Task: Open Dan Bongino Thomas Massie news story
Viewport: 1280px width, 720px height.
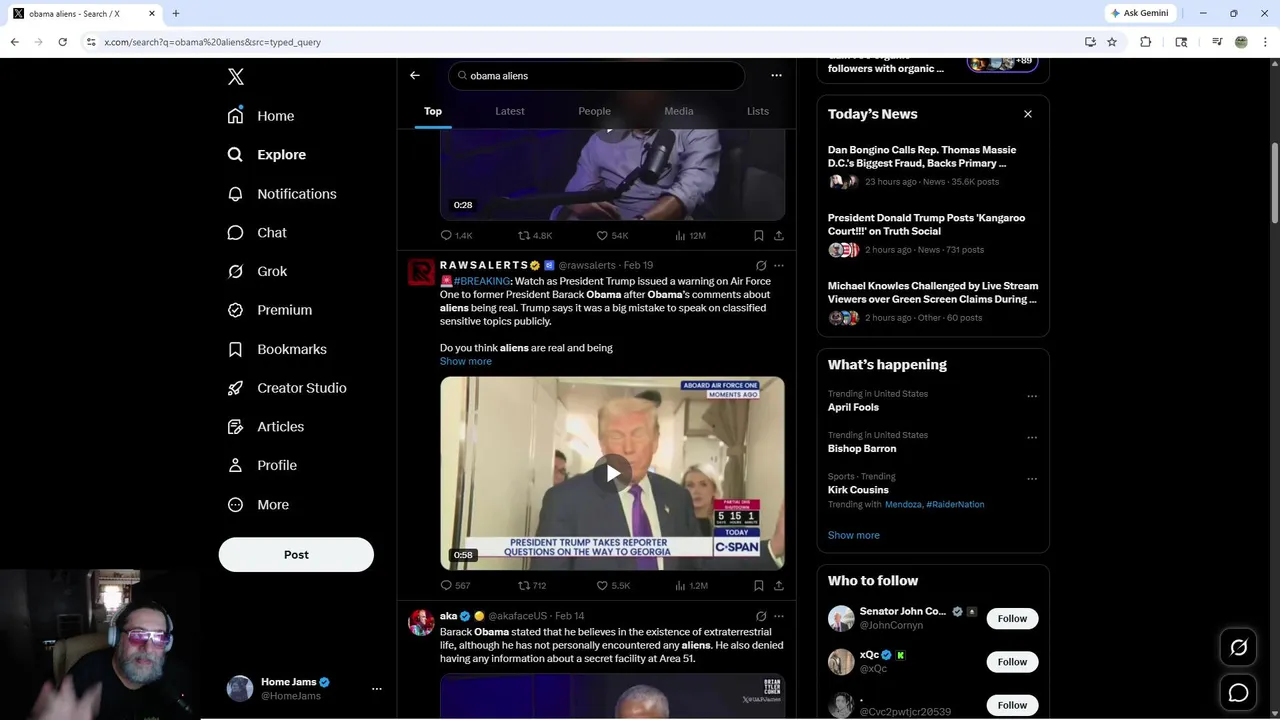Action: pos(933,165)
